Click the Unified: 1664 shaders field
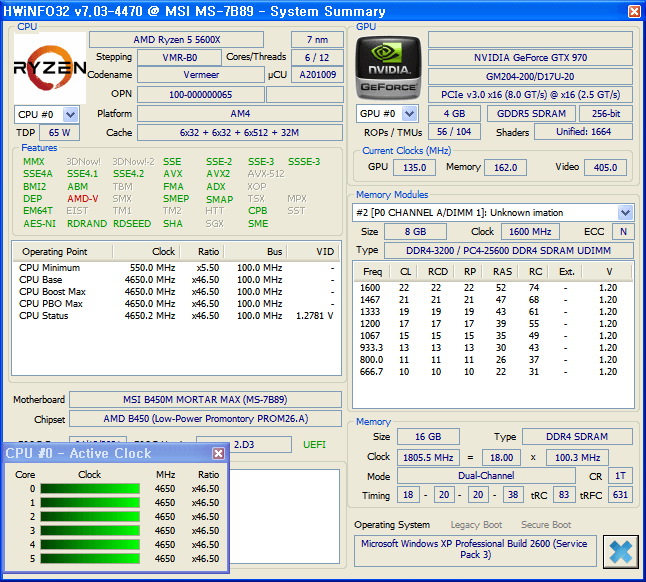Viewport: 646px width, 582px height. point(583,132)
